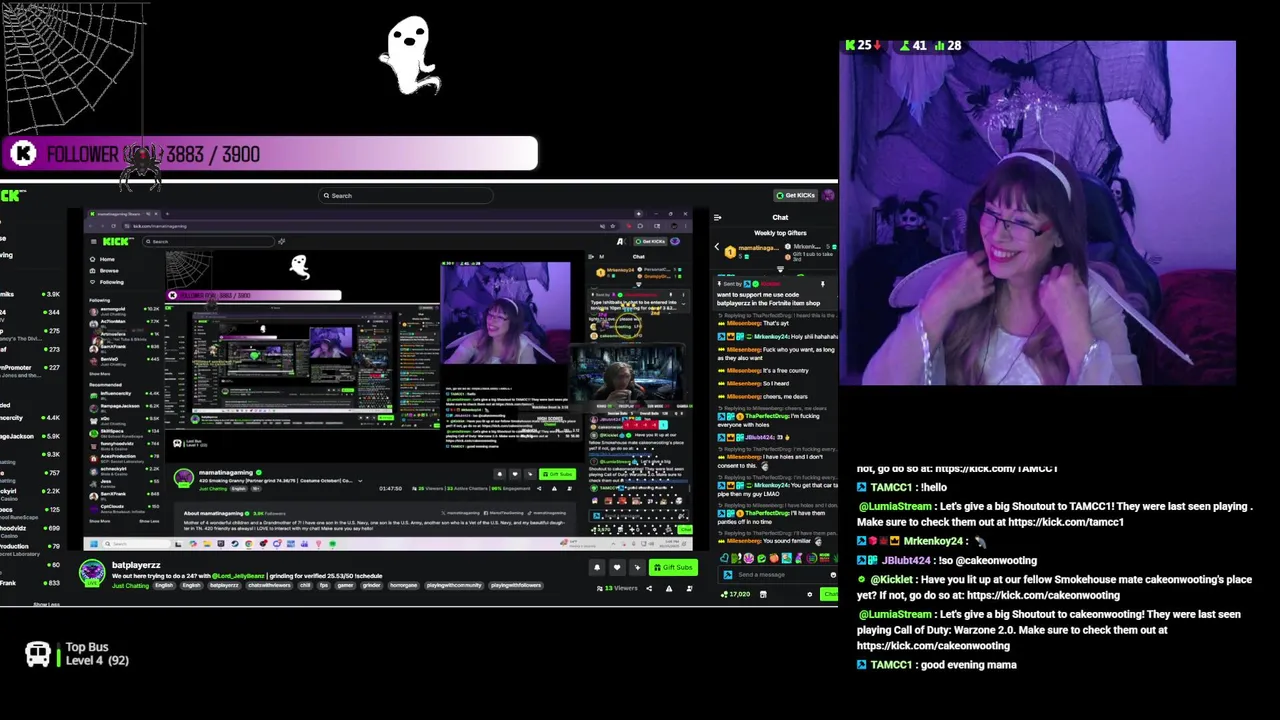The height and width of the screenshot is (720, 1280).
Task: Click the Get KICKs button in top bar
Action: pyautogui.click(x=796, y=195)
